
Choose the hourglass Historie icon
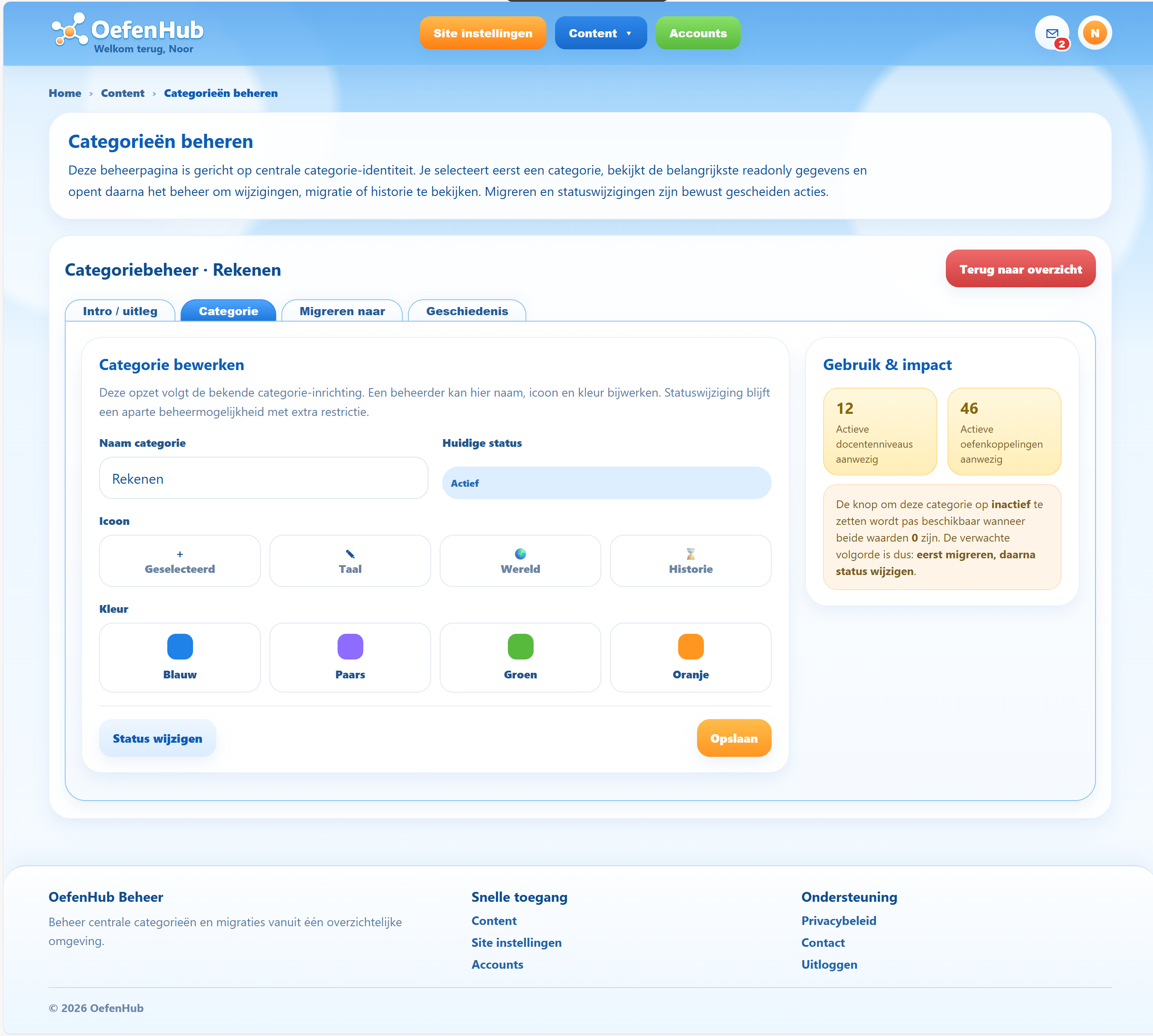691,561
